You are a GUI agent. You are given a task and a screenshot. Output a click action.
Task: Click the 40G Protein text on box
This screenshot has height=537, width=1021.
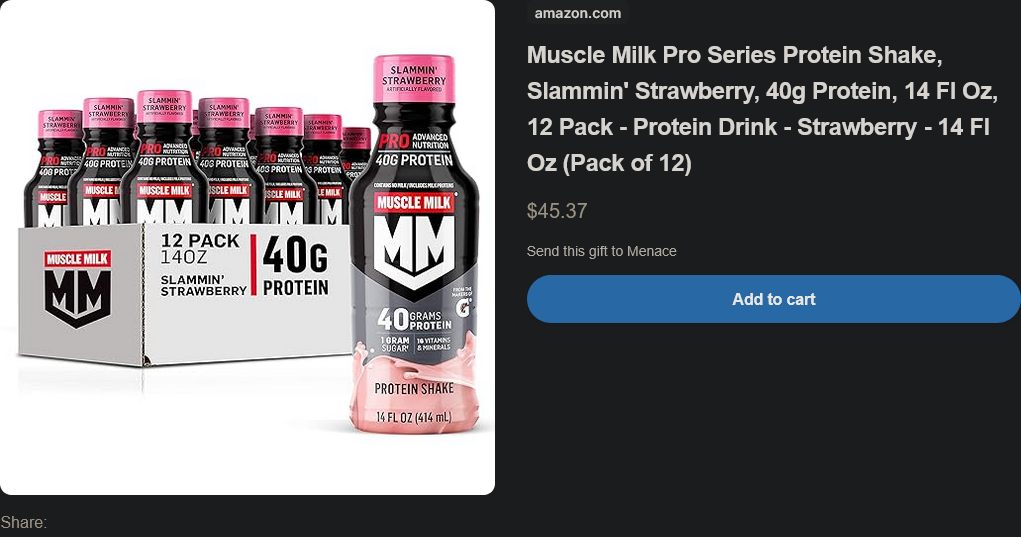coord(295,266)
